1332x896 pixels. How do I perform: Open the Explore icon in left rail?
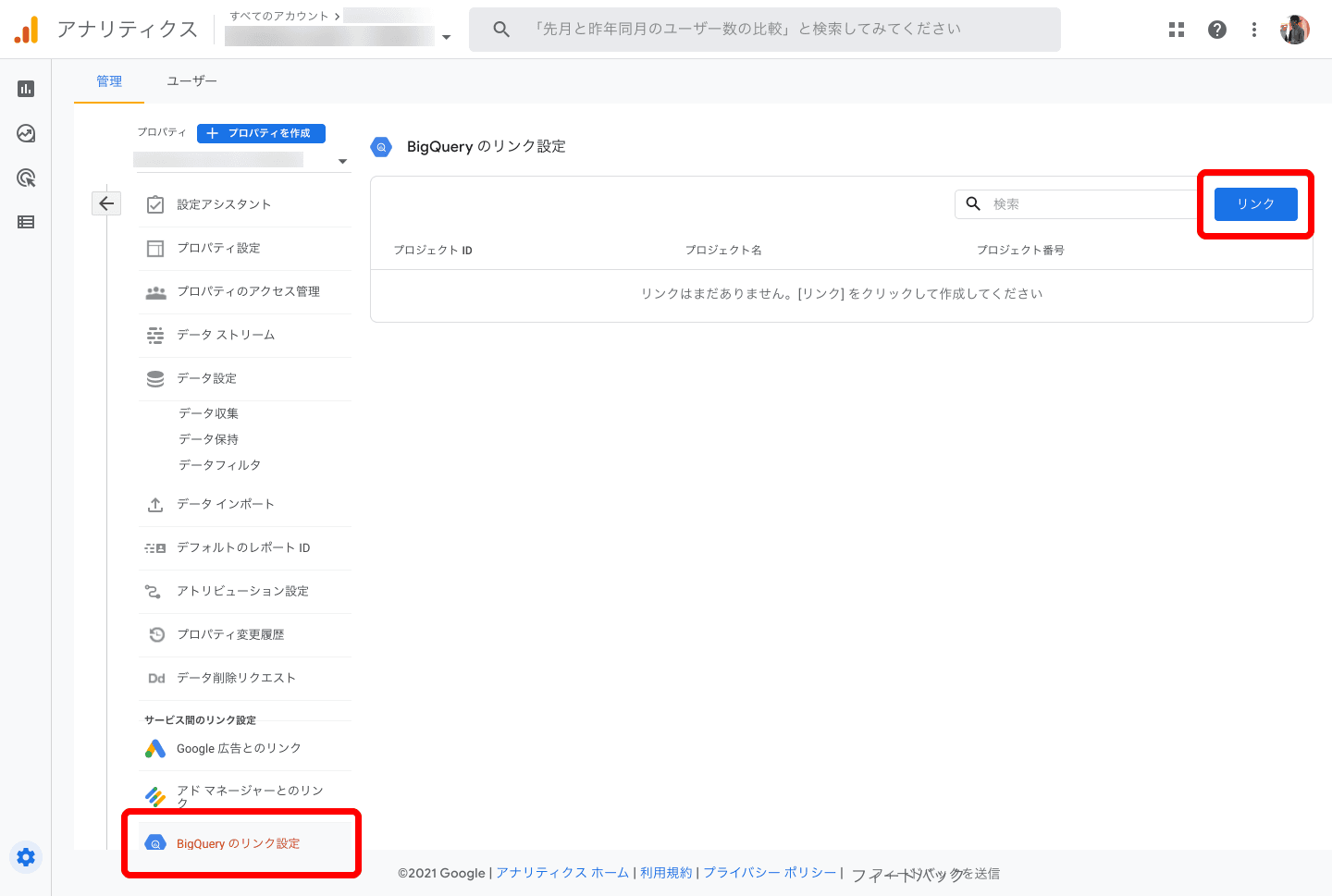26,133
